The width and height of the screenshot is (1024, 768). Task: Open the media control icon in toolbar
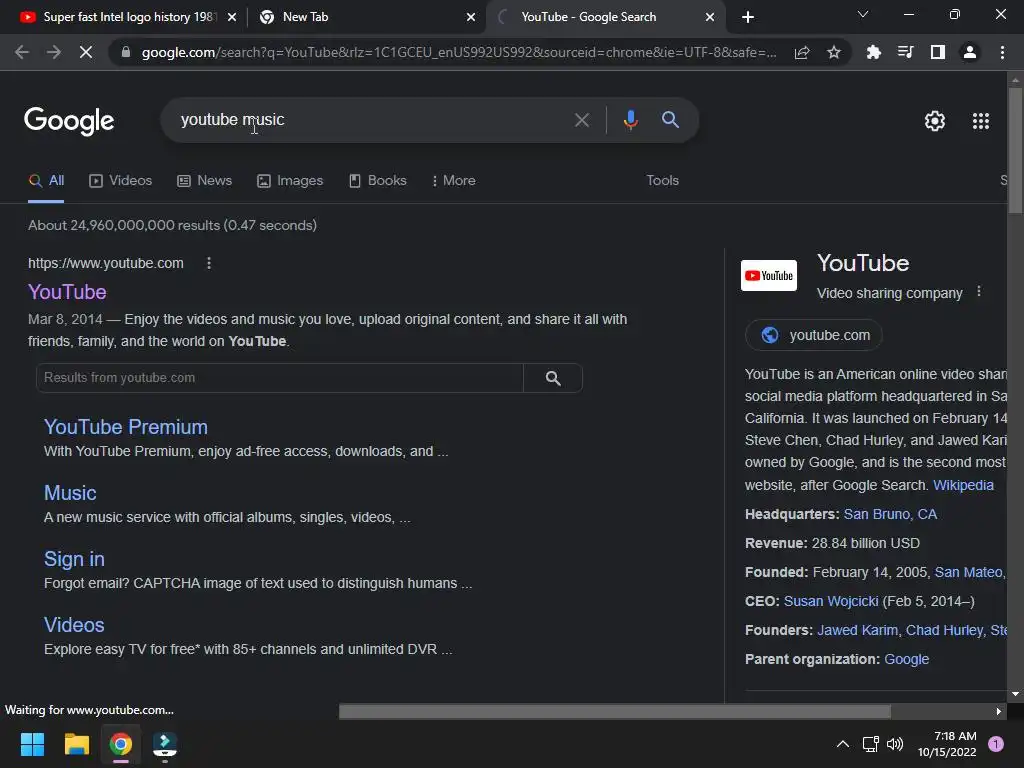(905, 52)
